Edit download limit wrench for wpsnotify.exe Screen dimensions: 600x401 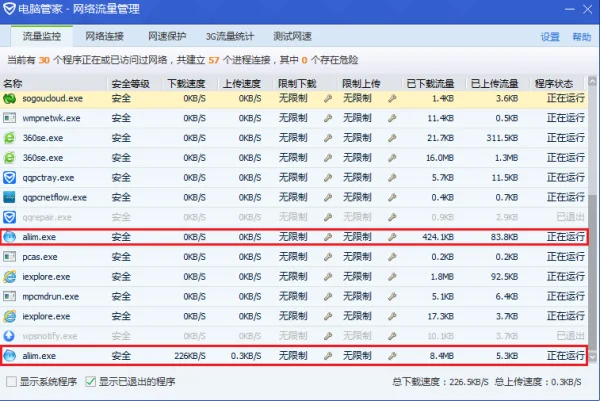coord(328,336)
